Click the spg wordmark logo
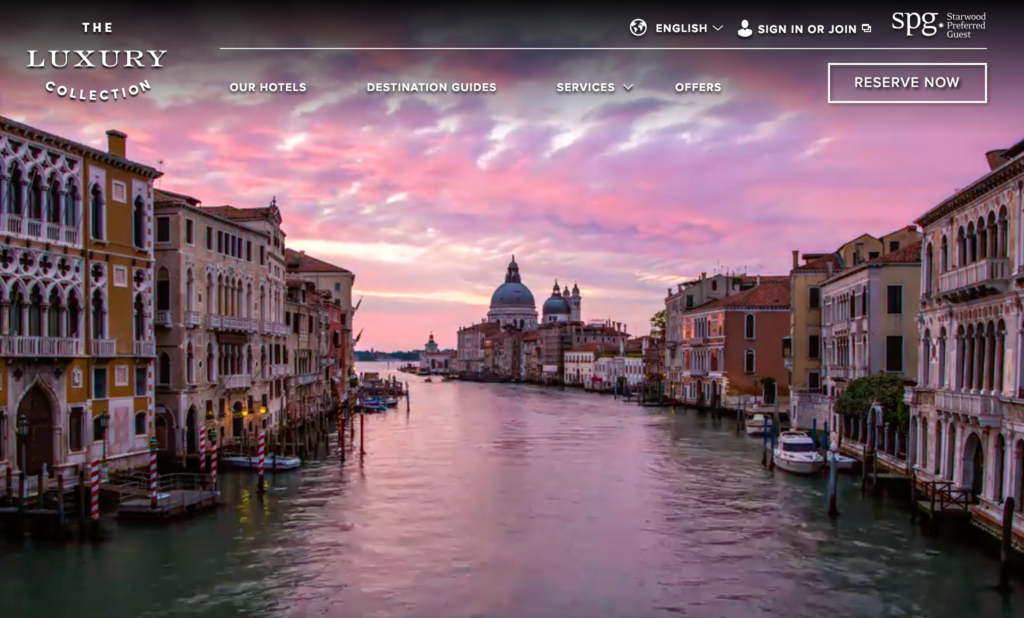Image resolution: width=1024 pixels, height=618 pixels. point(915,22)
